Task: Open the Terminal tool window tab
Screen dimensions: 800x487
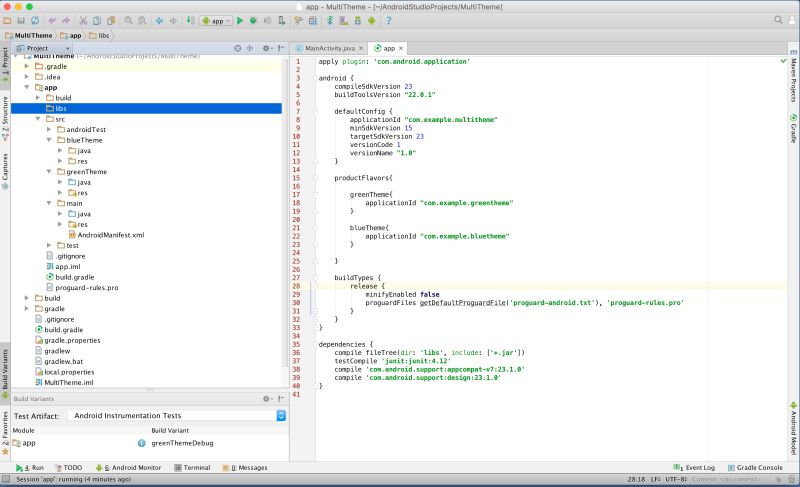Action: [192, 468]
